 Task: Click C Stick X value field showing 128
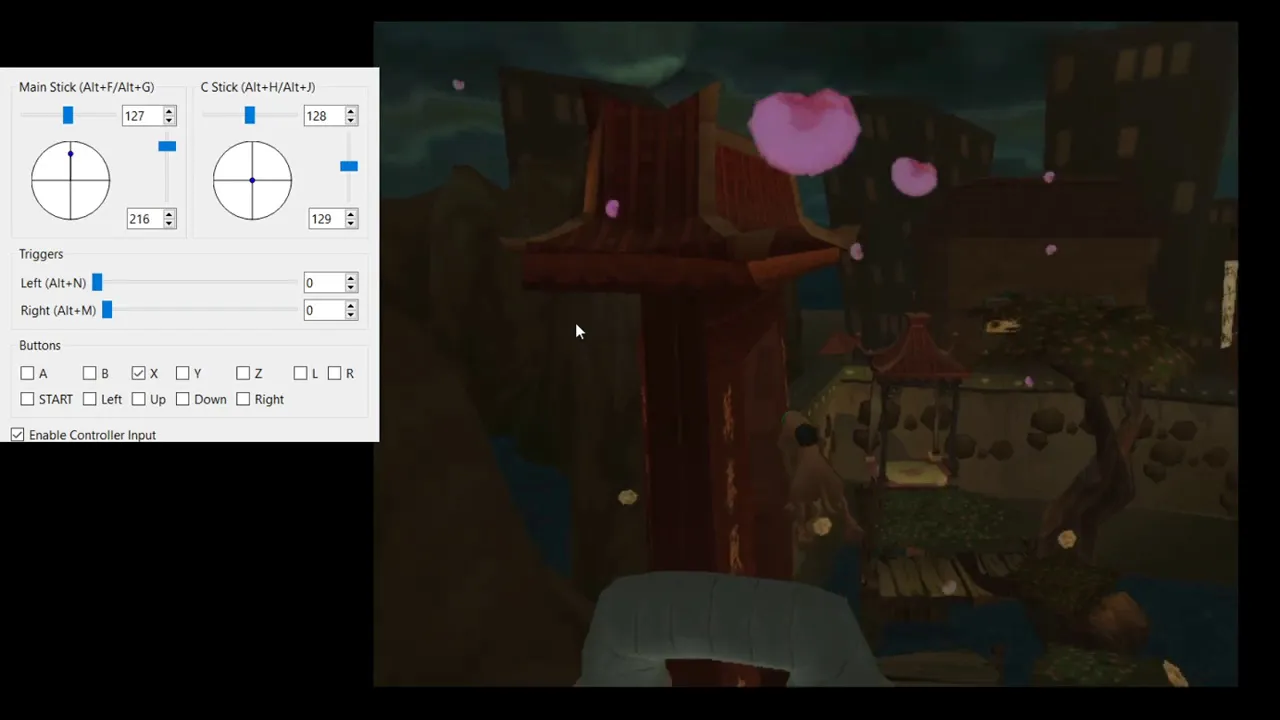tap(323, 116)
